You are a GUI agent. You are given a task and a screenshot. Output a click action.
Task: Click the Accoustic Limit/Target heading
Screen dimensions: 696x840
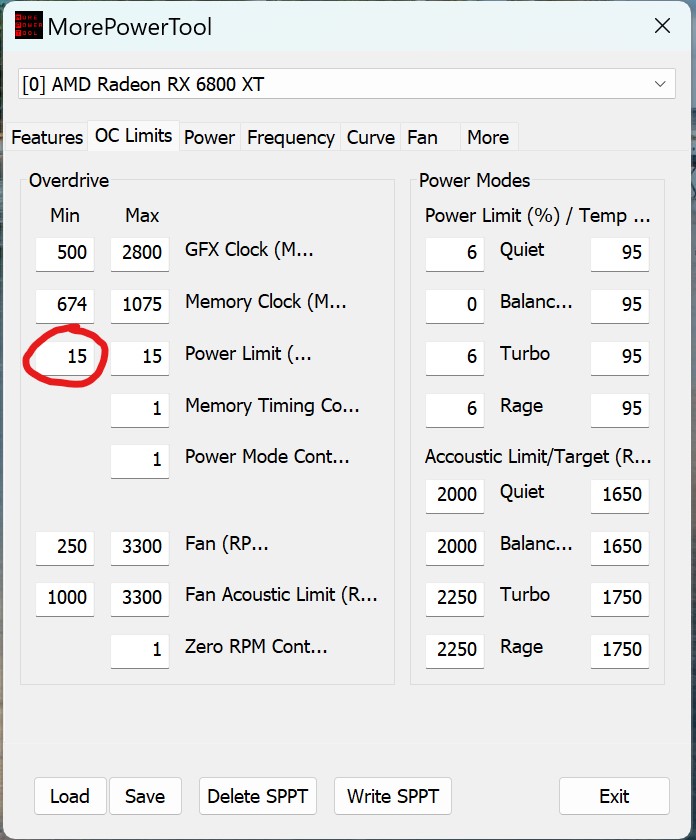538,457
